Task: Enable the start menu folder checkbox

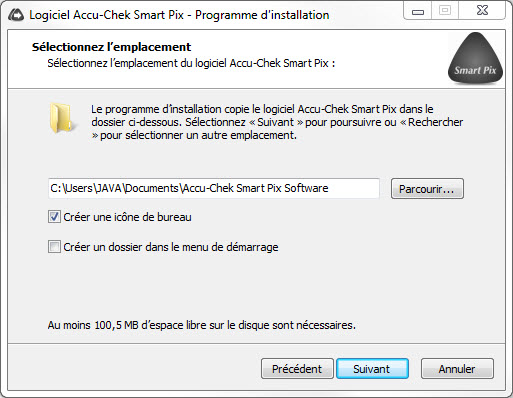Action: (x=54, y=247)
